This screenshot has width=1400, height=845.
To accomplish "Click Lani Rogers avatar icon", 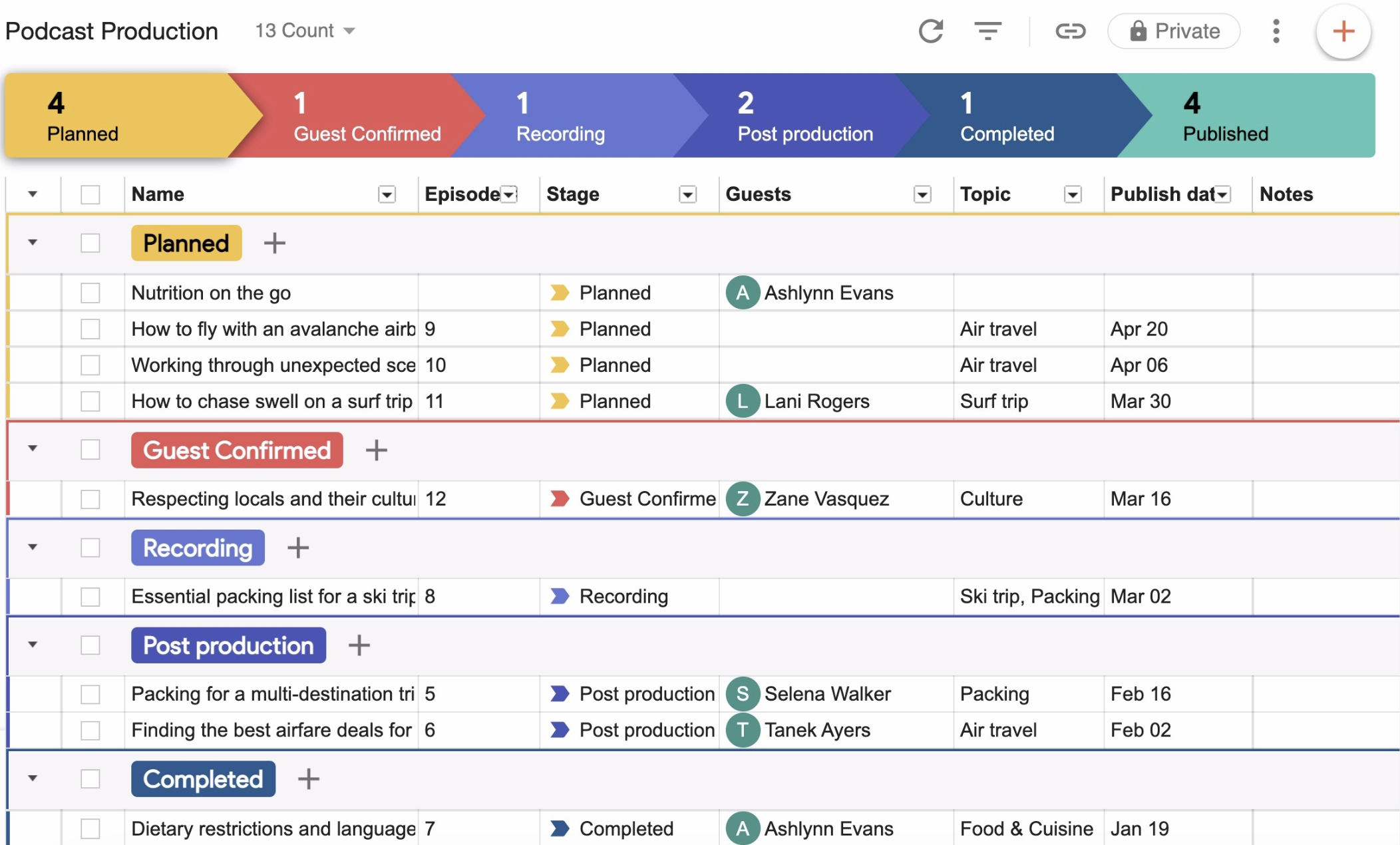I will (x=743, y=401).
